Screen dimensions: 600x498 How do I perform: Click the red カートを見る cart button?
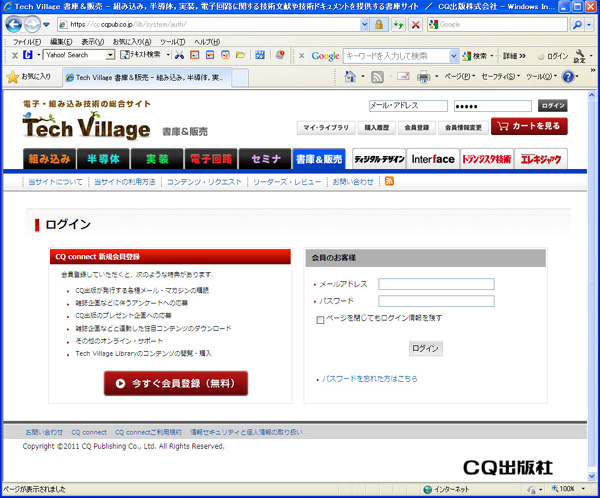pos(530,126)
